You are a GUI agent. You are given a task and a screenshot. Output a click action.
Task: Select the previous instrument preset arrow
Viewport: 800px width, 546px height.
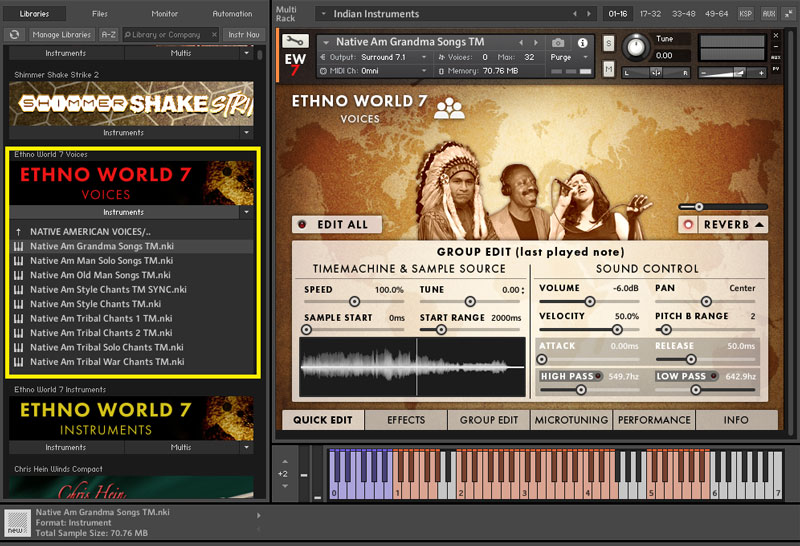pos(521,42)
